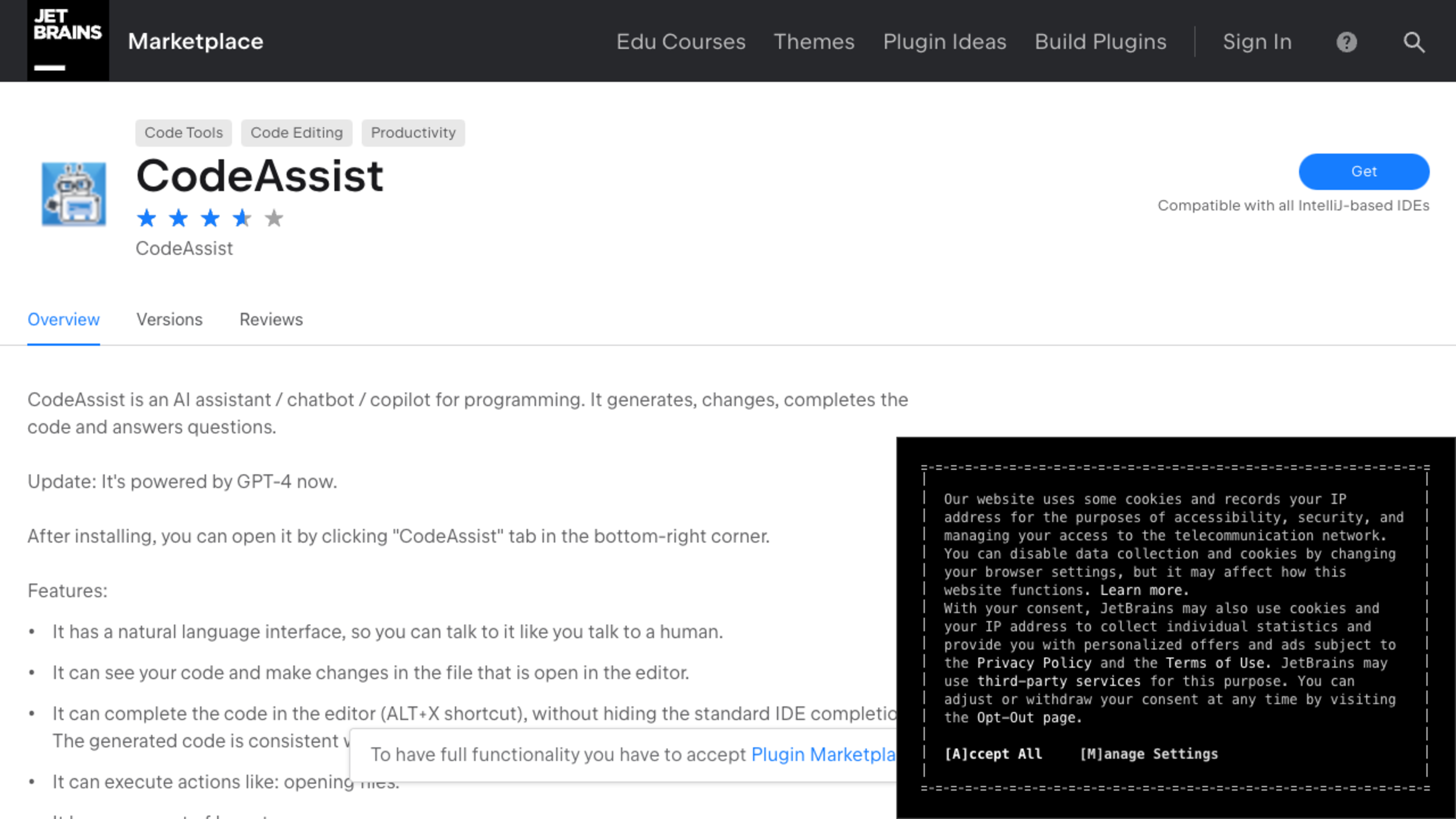Select the Productivity tag
This screenshot has height=819, width=1456.
tap(413, 133)
